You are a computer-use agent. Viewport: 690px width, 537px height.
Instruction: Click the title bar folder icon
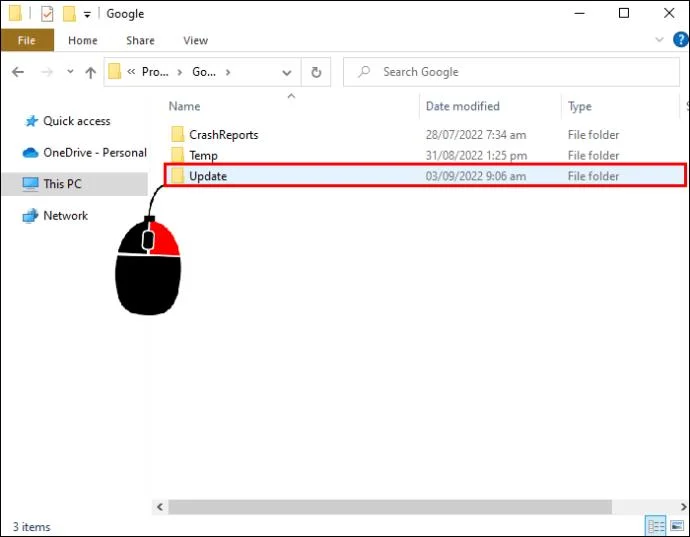click(15, 13)
